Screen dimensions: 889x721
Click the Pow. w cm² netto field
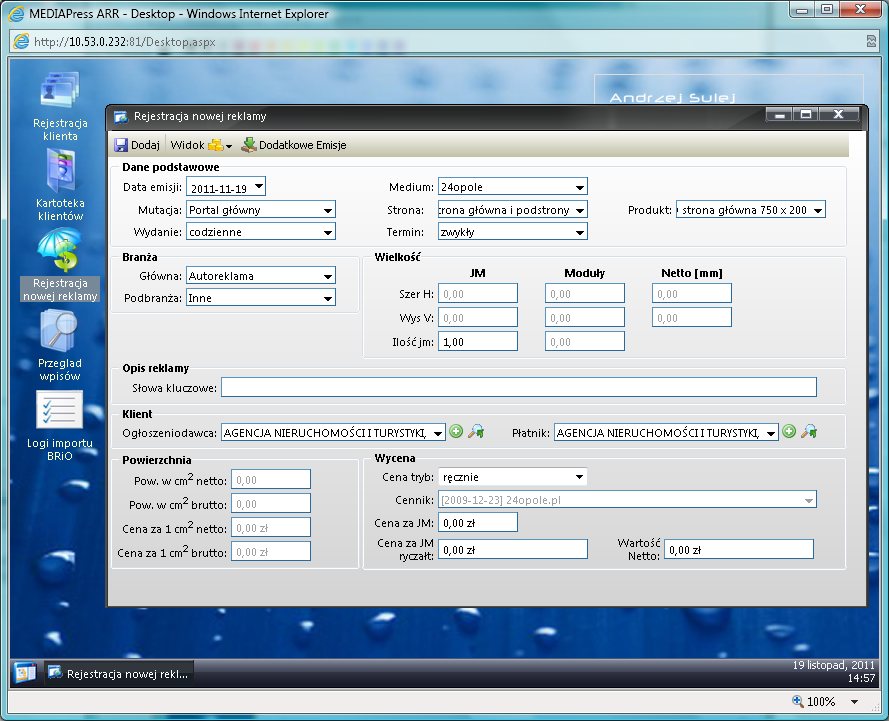271,480
